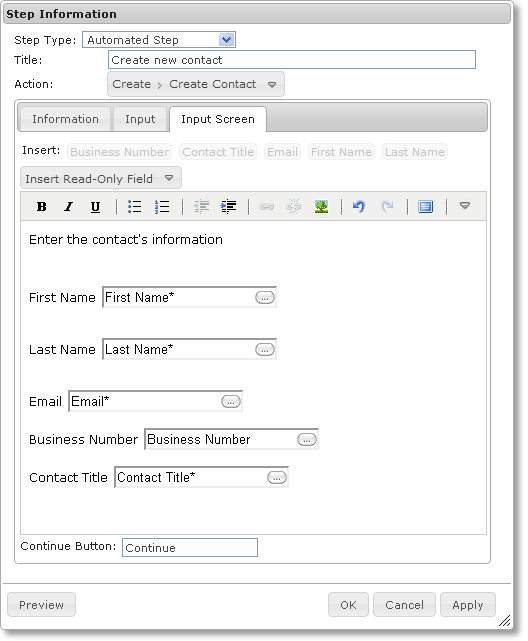Viewport: 528px width, 641px height.
Task: Undo the last edit
Action: point(358,207)
